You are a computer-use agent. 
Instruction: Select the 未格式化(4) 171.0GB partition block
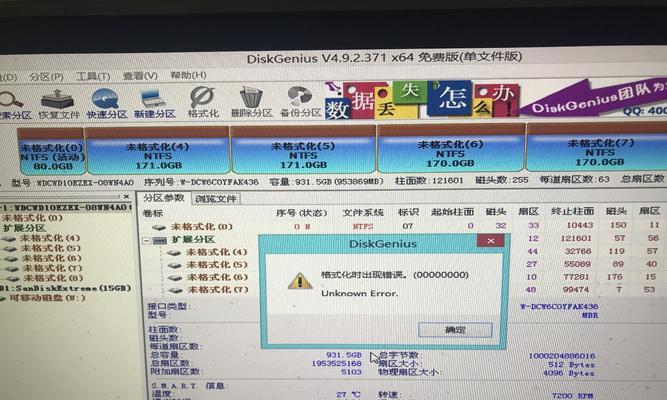[158, 151]
